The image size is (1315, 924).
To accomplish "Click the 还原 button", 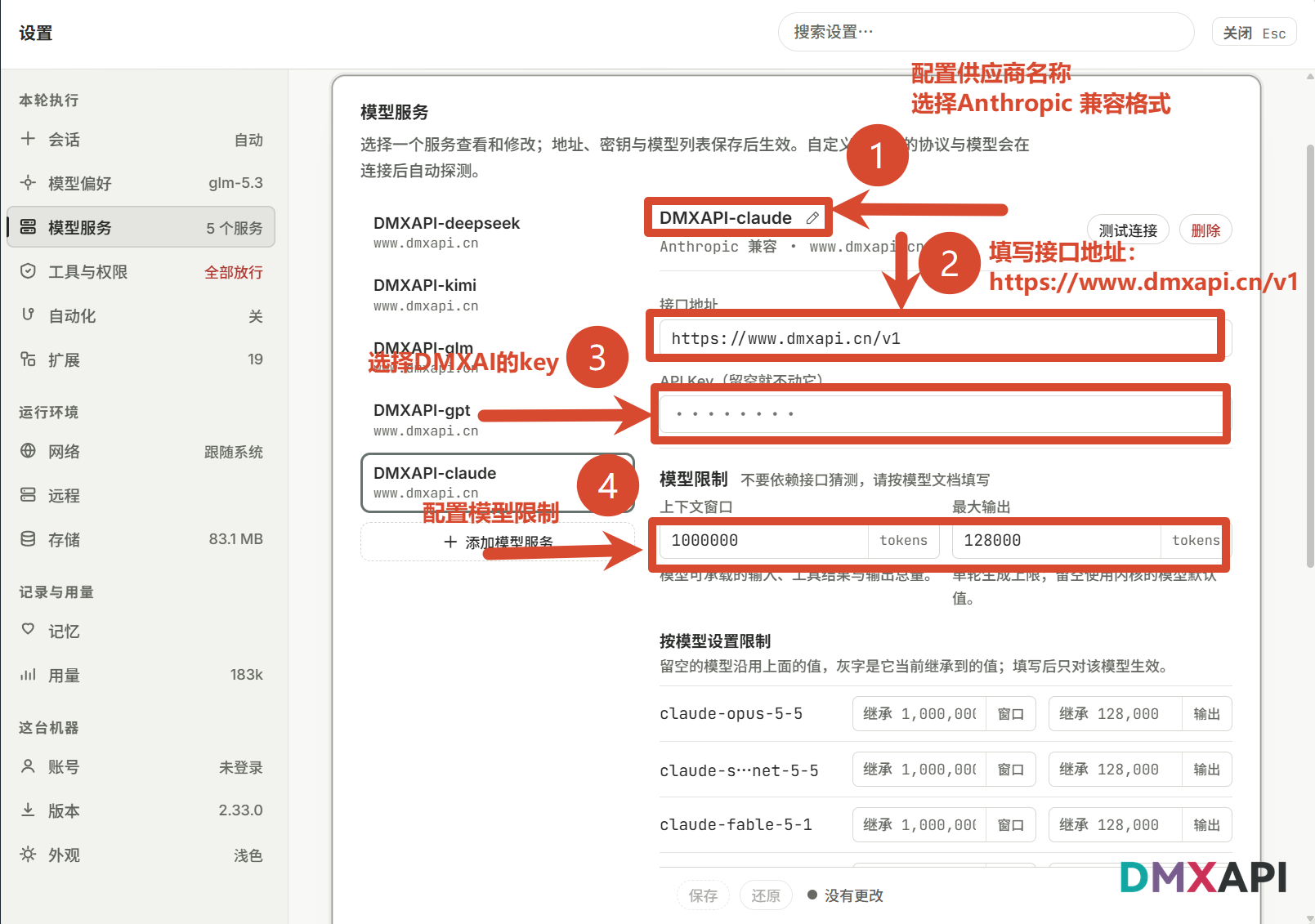I will 766,895.
